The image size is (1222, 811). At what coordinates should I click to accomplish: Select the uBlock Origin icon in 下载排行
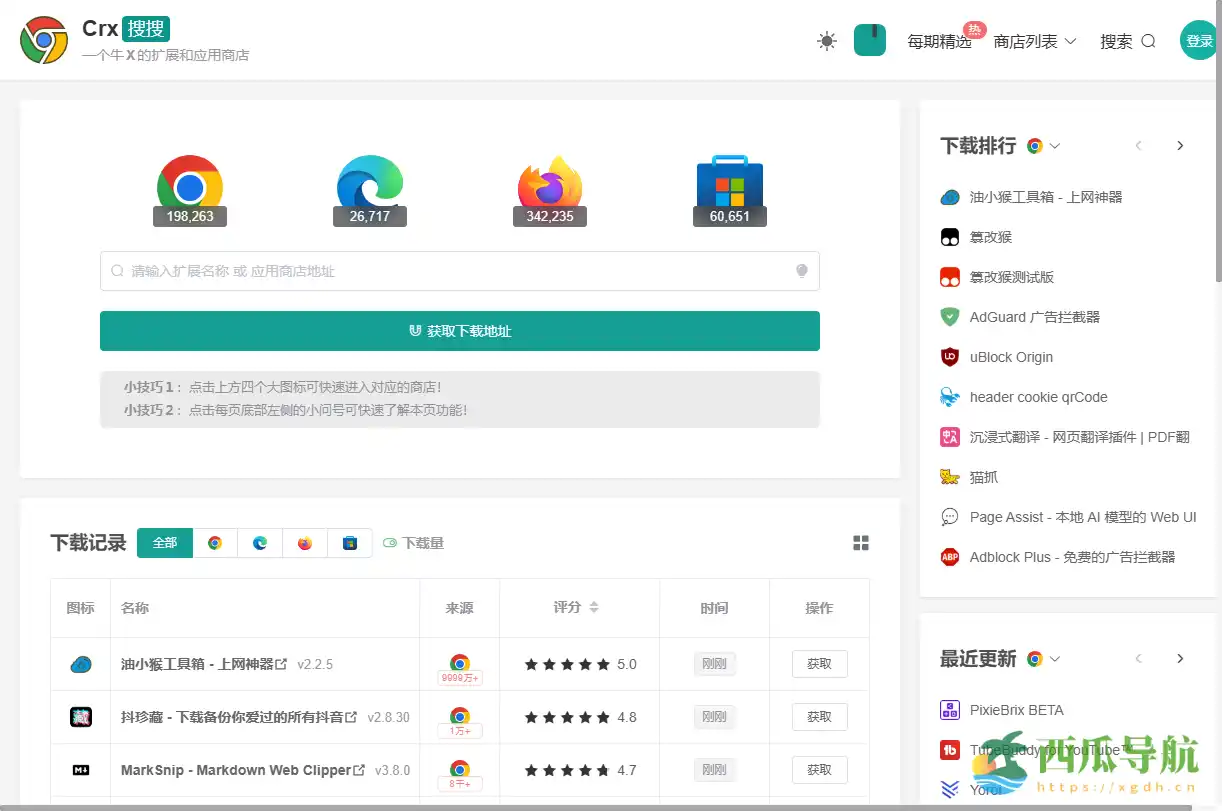point(948,357)
